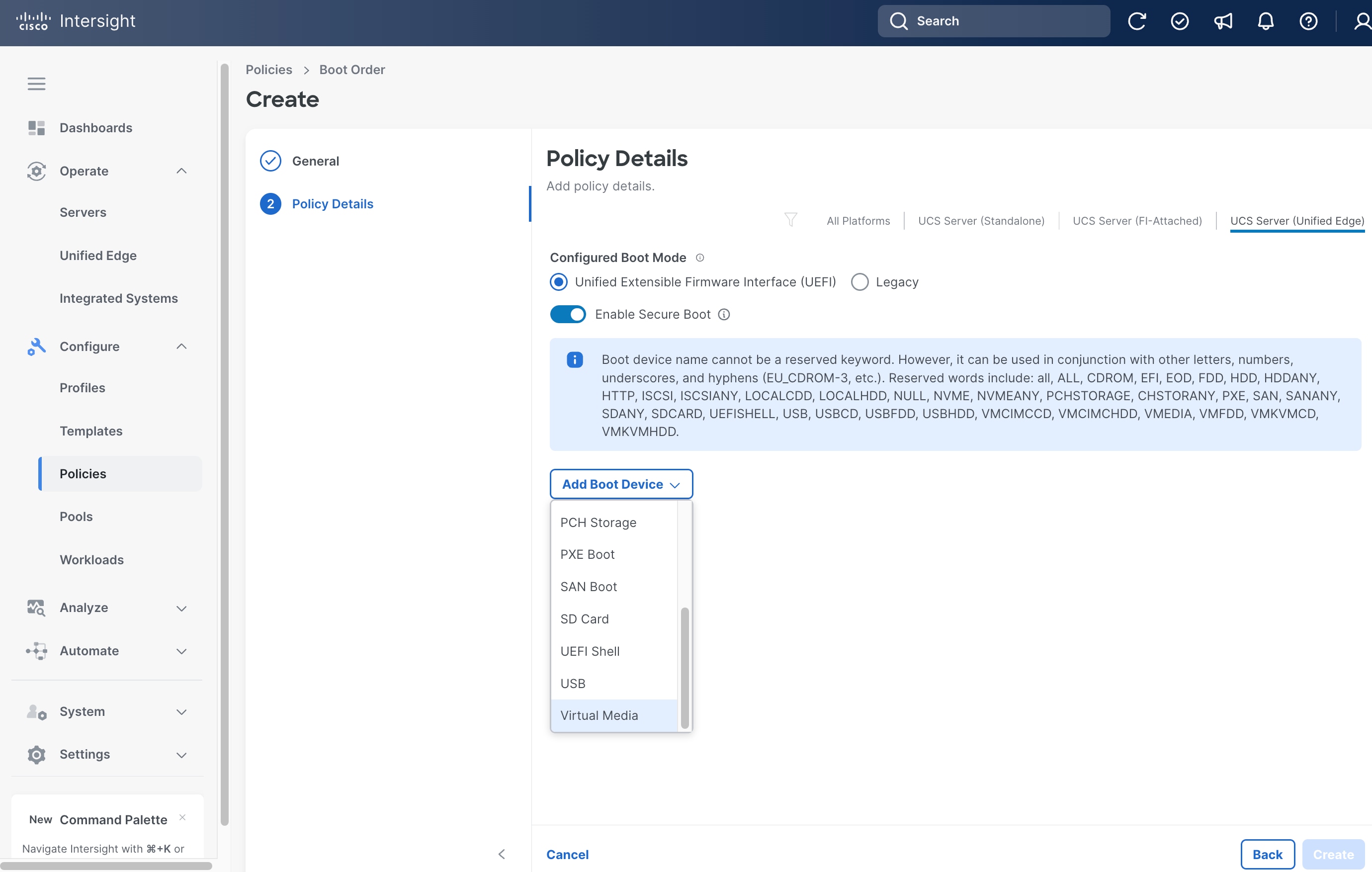
Task: Select the UEFI boot mode radio
Action: (x=558, y=282)
